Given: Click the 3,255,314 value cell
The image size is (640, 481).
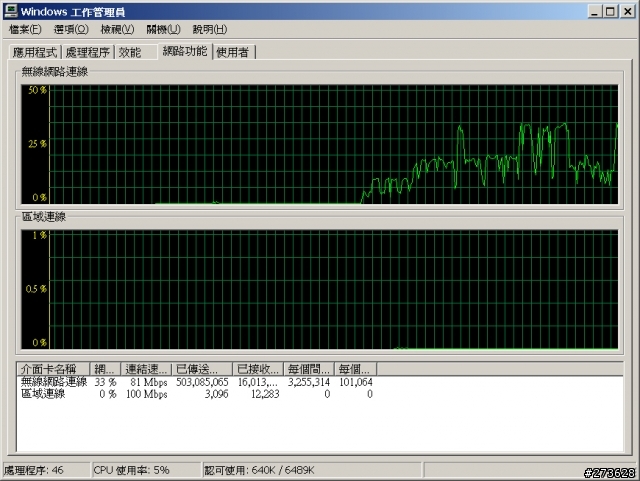Looking at the screenshot, I should pyautogui.click(x=309, y=382).
